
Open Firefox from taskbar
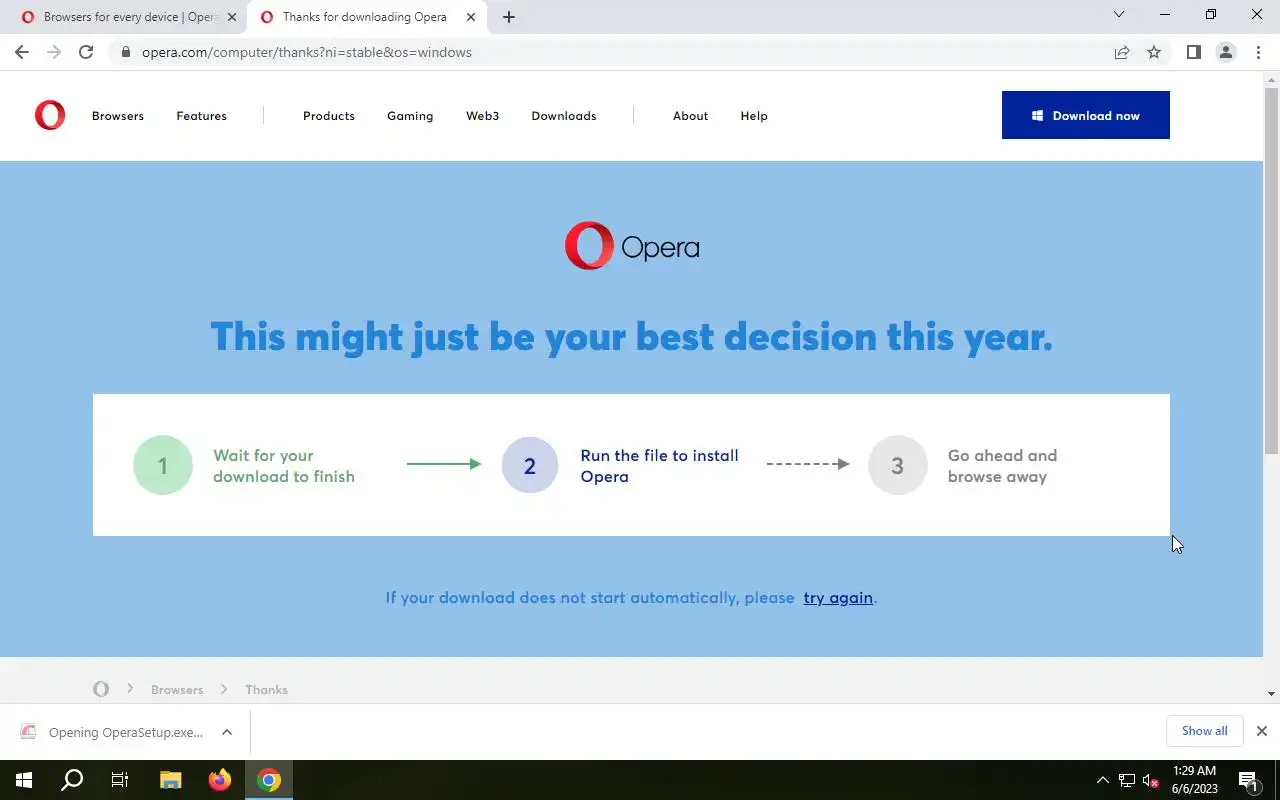point(219,780)
